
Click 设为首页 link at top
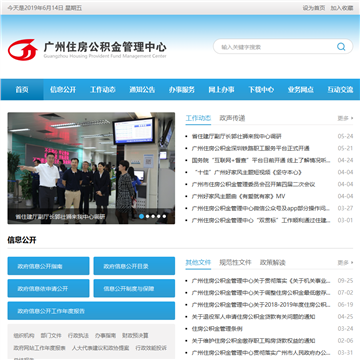[314, 8]
